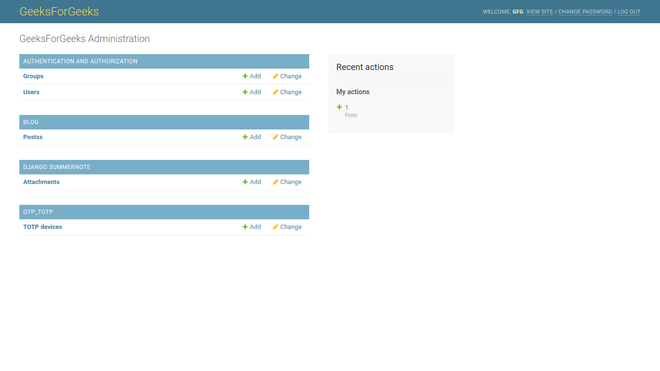Click the pencil icon beside Groups Change
Viewport: 660px width, 371px height.
coord(275,76)
